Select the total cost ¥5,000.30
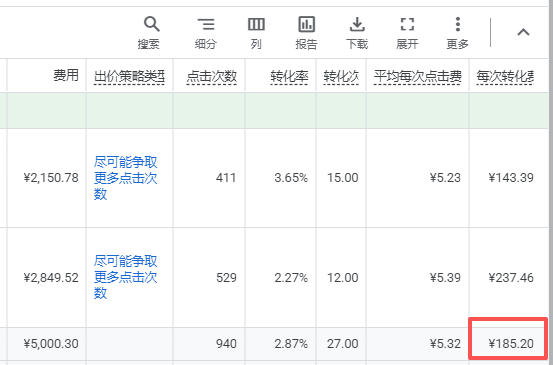The height and width of the screenshot is (365, 553). [x=51, y=343]
